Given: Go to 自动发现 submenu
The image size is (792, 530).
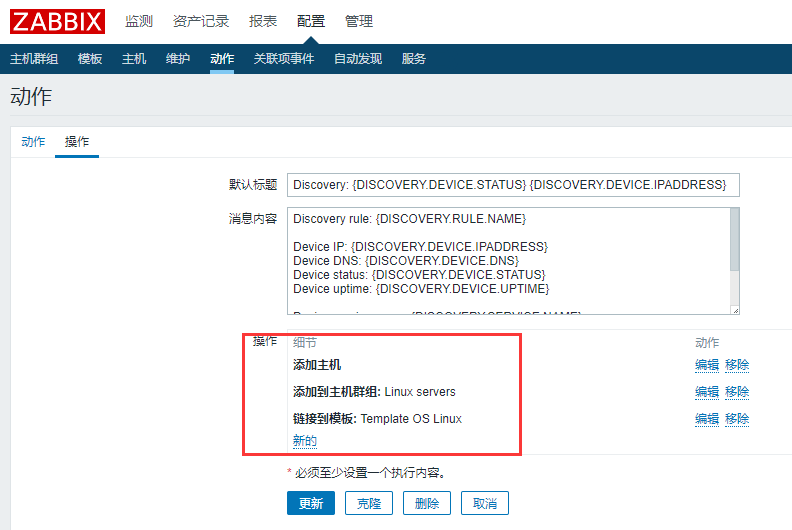Looking at the screenshot, I should [x=358, y=59].
